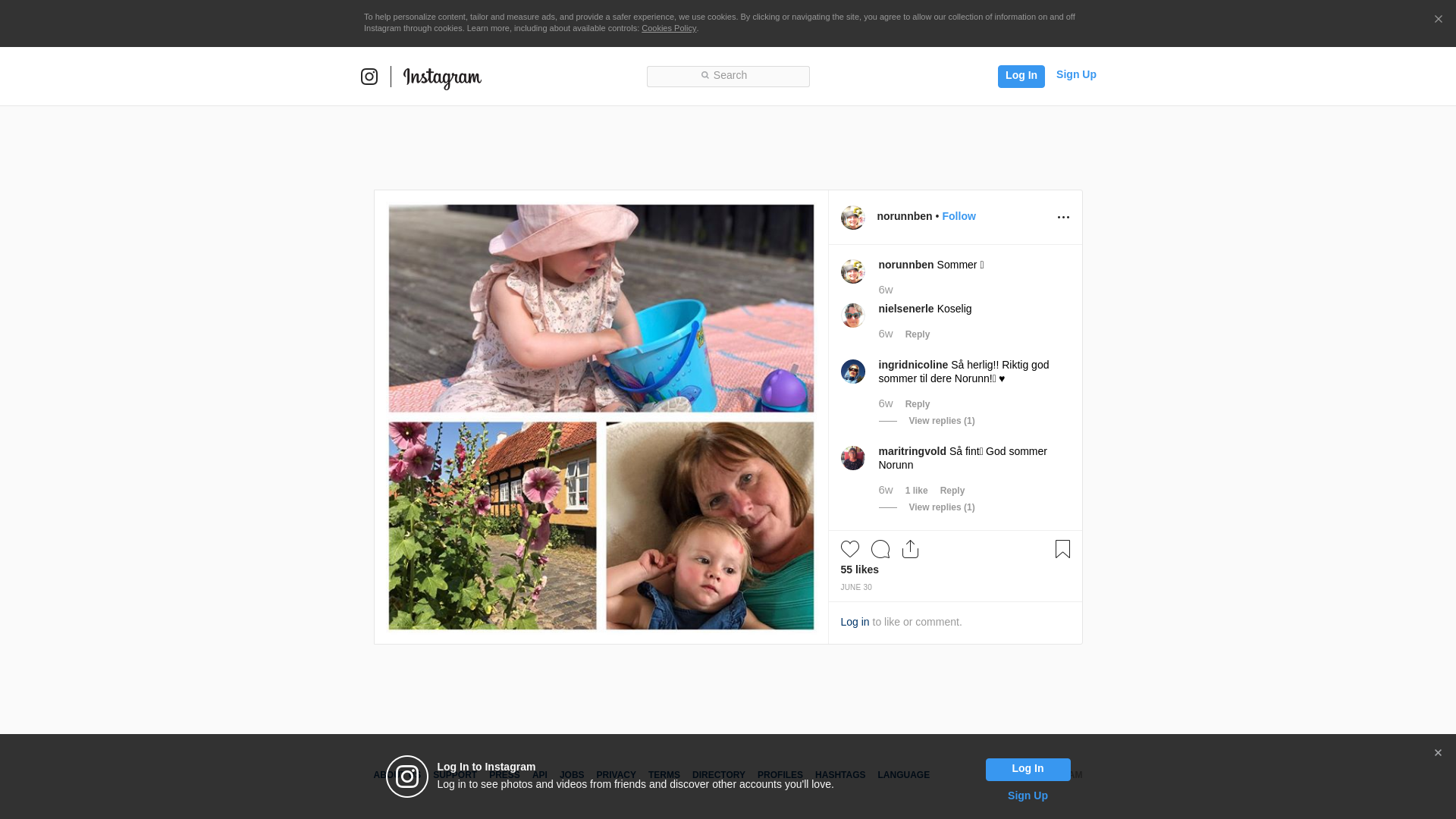The width and height of the screenshot is (1456, 819).
Task: Open the Cookies Policy link
Action: point(669,28)
